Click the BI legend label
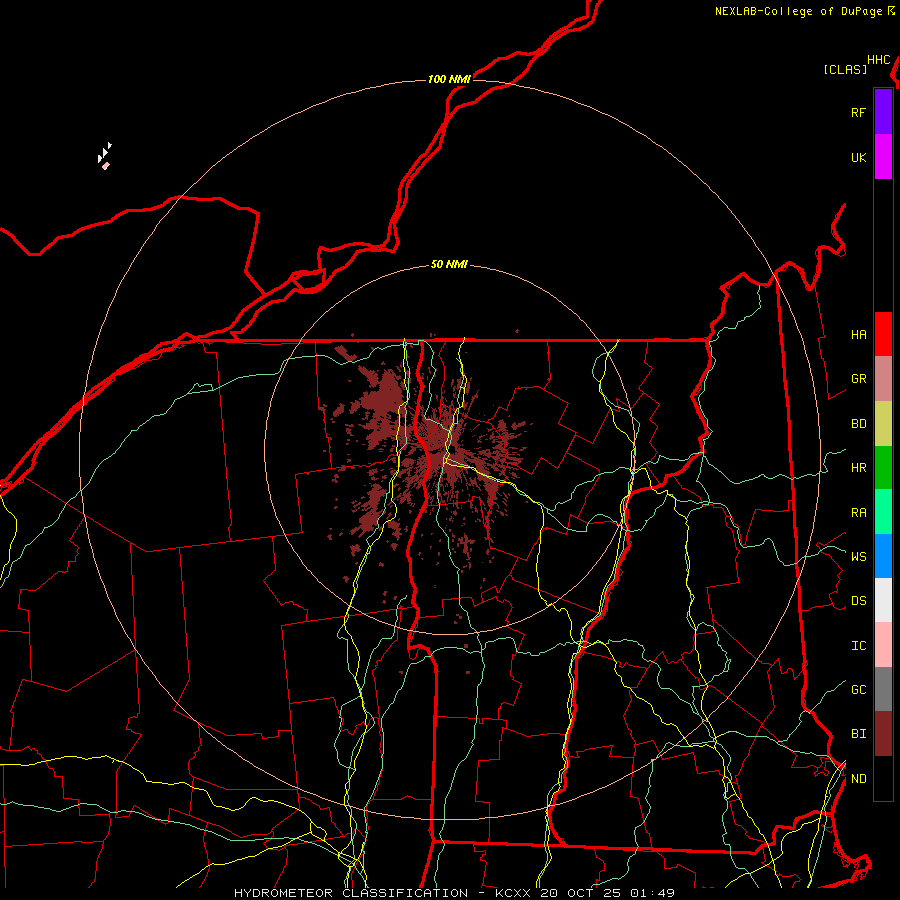The image size is (900, 900). coord(858,734)
